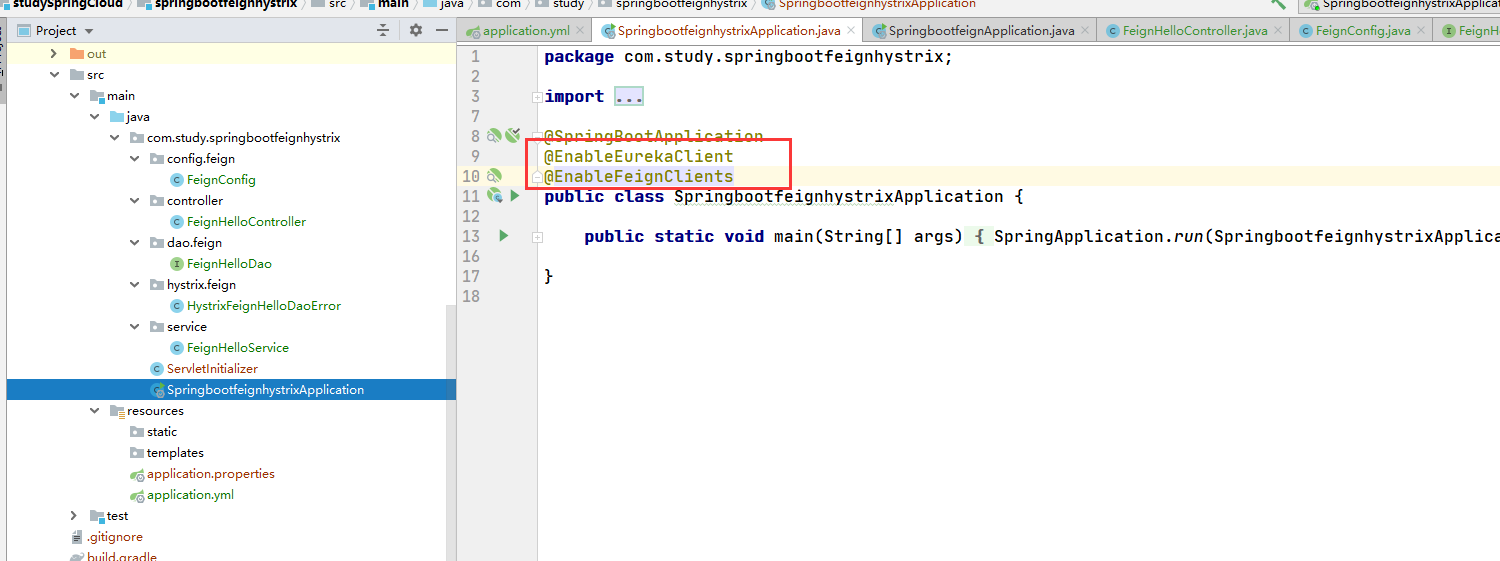Click the java breadcrumb
This screenshot has width=1500, height=561.
(x=452, y=4)
